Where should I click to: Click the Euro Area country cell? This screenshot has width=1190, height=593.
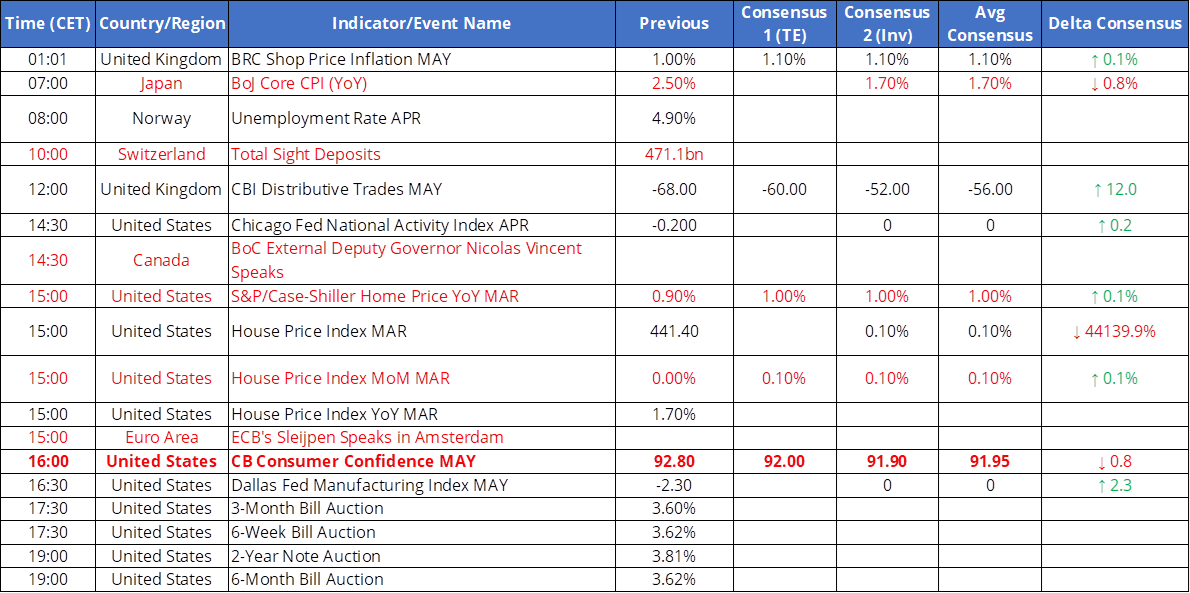(162, 437)
